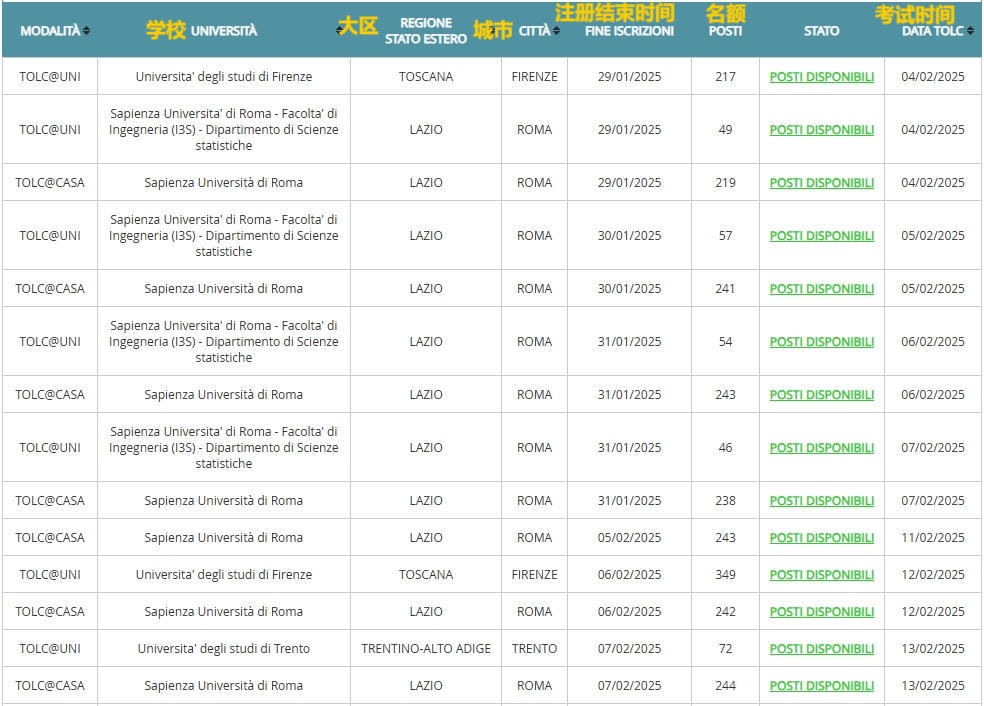
Task: Select the 'TRENTO' city cell
Action: [x=535, y=649]
